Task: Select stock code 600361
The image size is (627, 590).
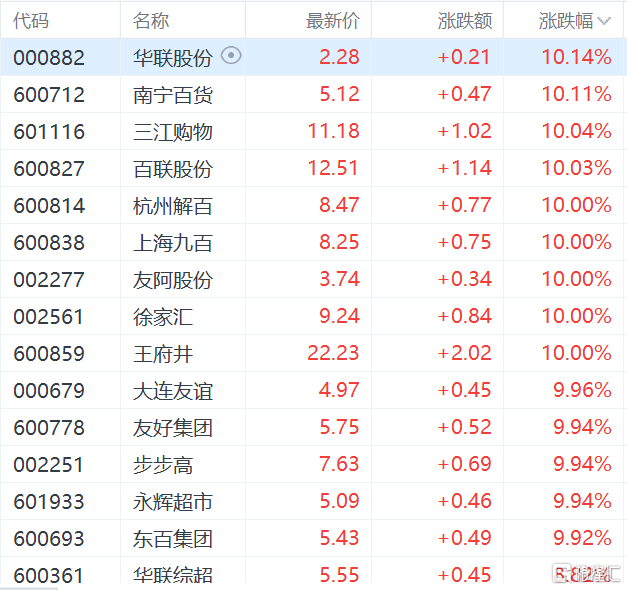Action: [49, 575]
